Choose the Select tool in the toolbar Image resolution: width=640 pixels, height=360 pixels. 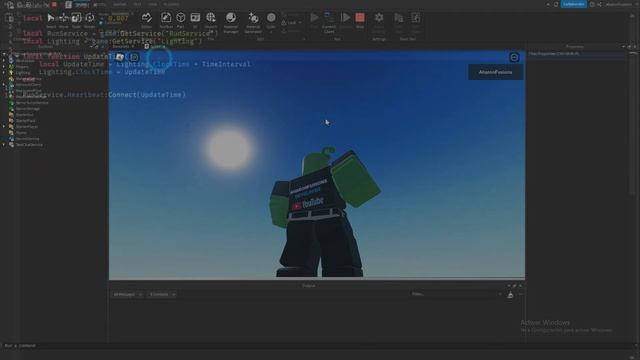coord(51,20)
